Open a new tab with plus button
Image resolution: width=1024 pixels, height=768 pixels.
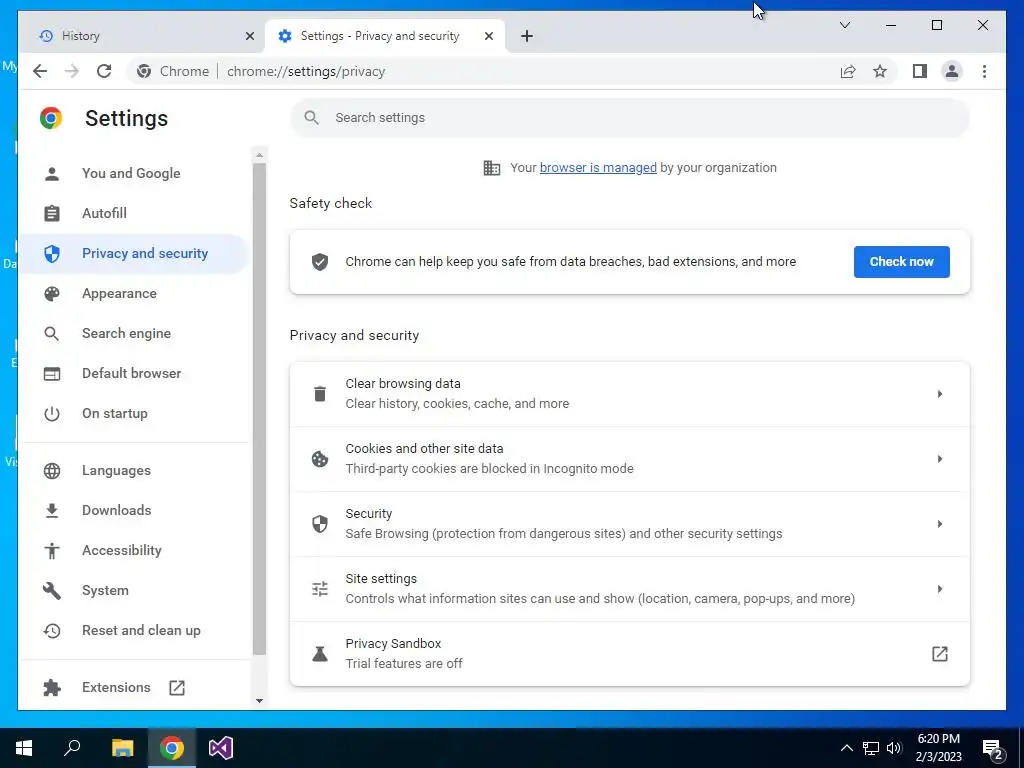(527, 36)
